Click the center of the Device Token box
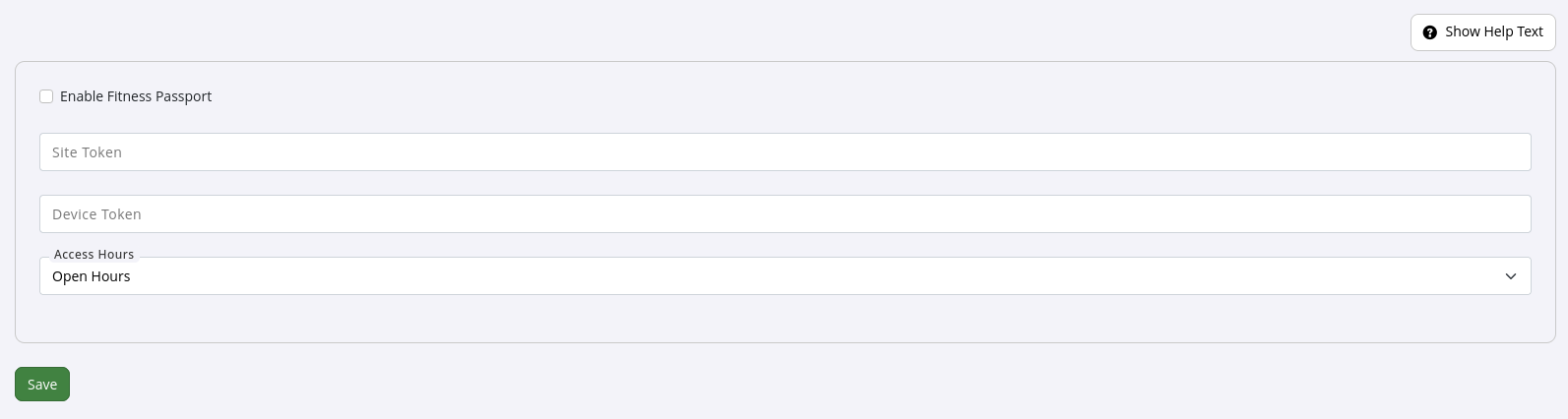This screenshot has width=1568, height=419. coord(784,214)
